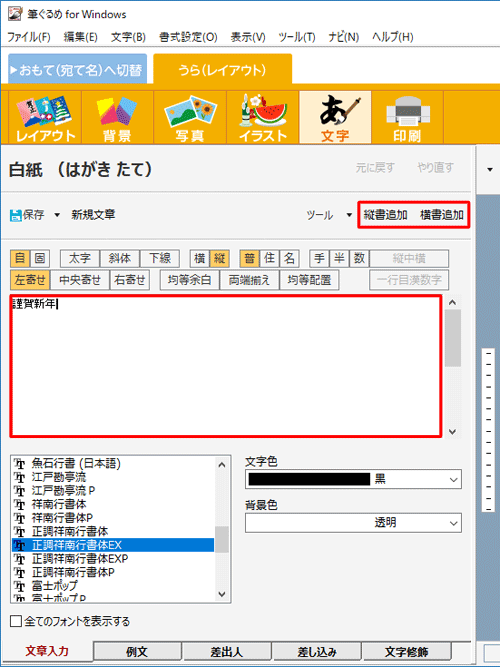The height and width of the screenshot is (667, 500).
Task: Click into the 謹賀新年 text input area
Action: [x=226, y=366]
